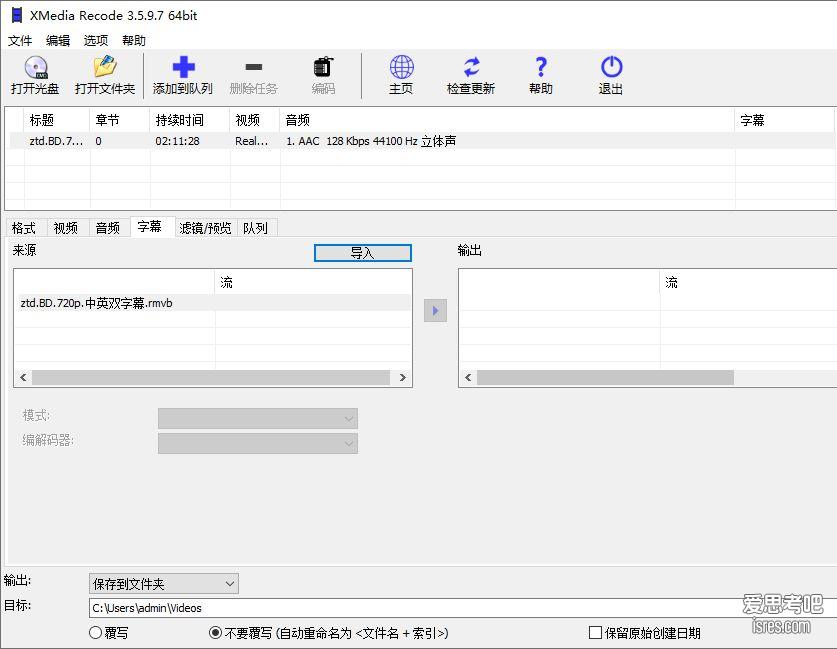Switch to the 视频 tab
The image size is (837, 649).
[x=66, y=228]
